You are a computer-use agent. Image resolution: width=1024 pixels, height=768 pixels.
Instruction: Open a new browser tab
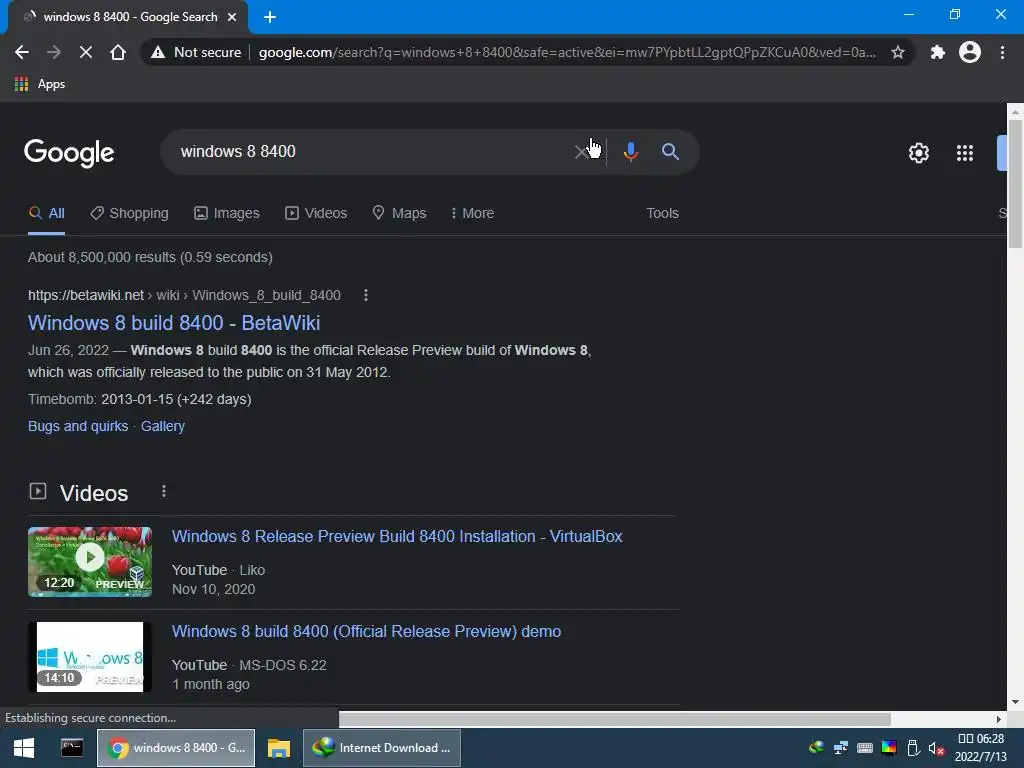270,17
